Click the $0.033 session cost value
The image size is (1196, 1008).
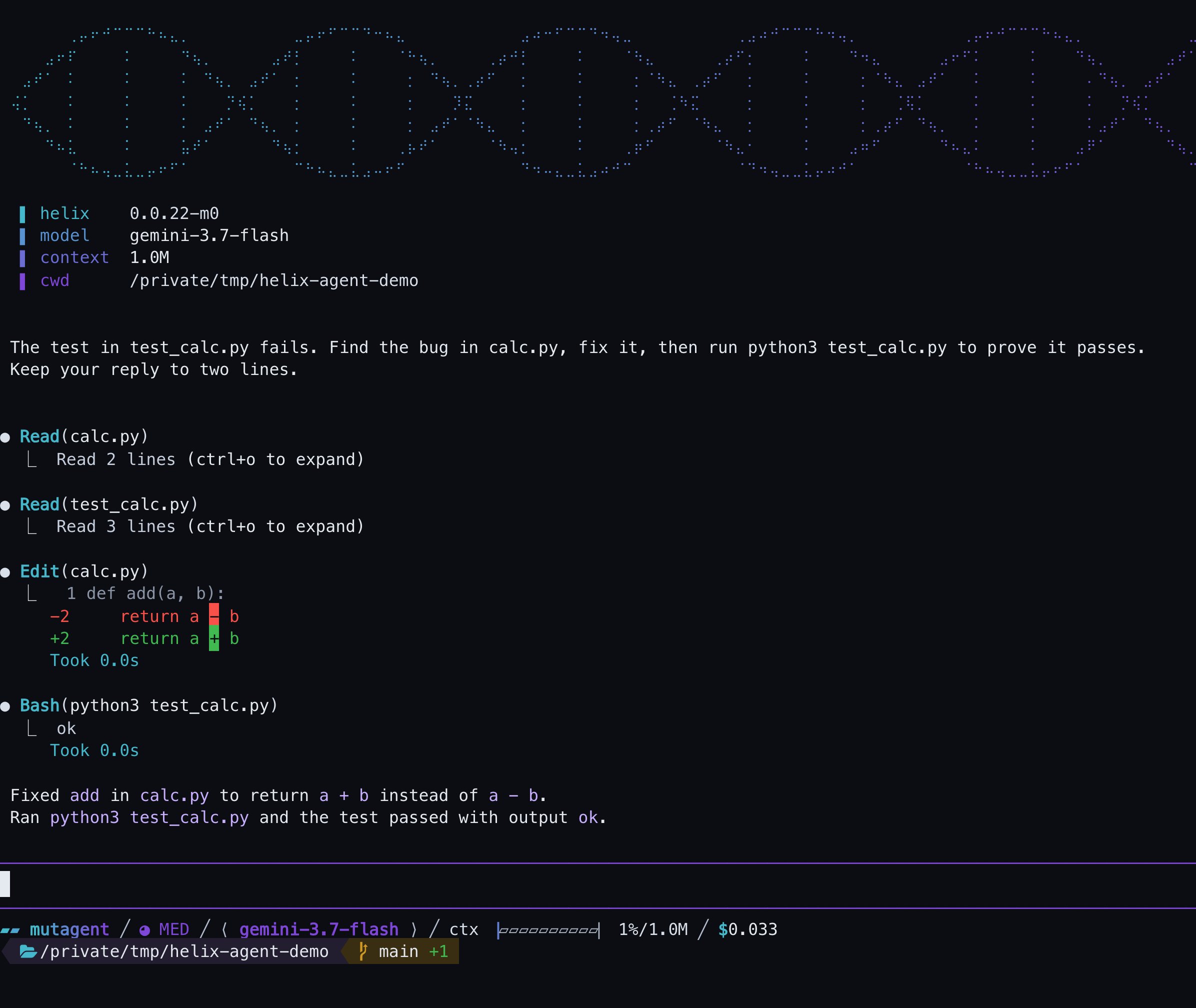747,929
